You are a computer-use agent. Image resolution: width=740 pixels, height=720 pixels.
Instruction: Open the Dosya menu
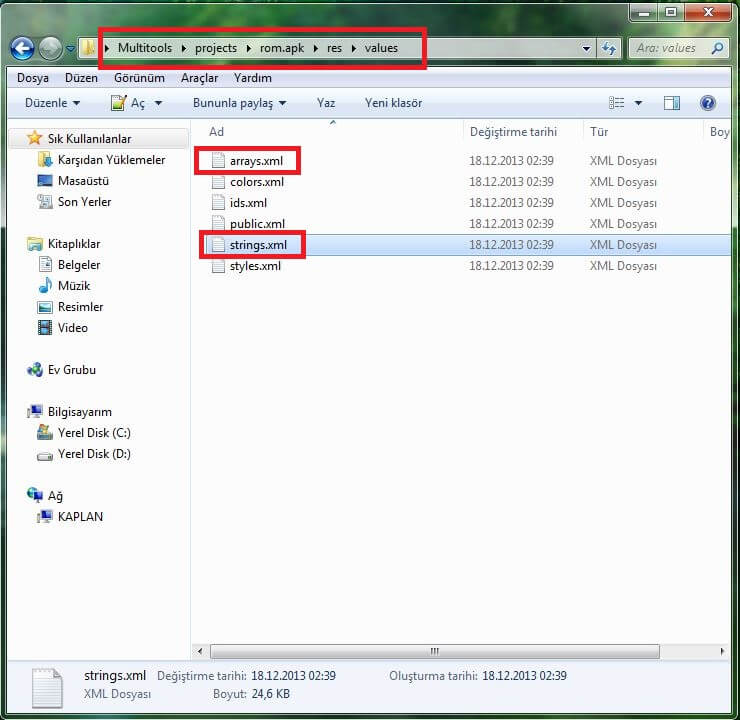click(x=33, y=77)
